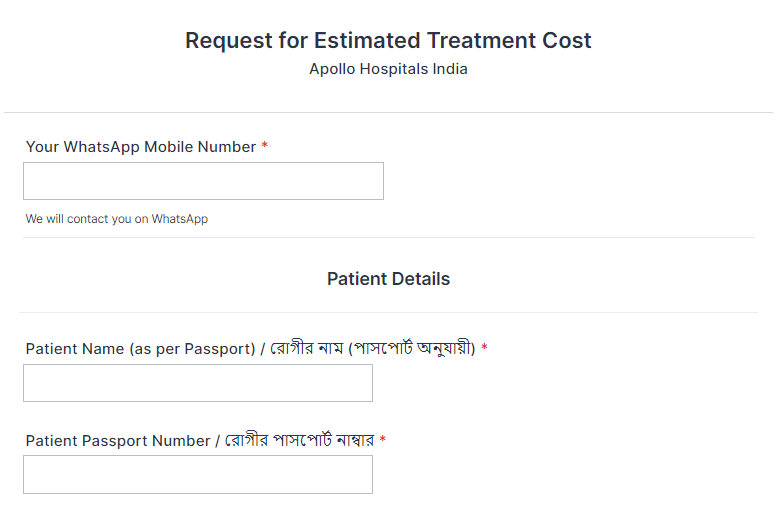Click the divider line below Apollo Hospitals India
The image size is (778, 508).
coord(388,112)
